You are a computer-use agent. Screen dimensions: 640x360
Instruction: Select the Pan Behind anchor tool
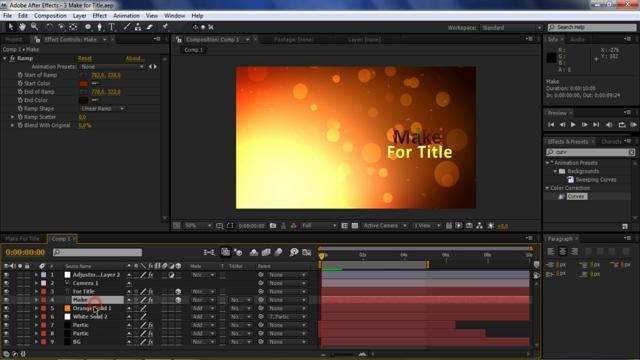73,27
